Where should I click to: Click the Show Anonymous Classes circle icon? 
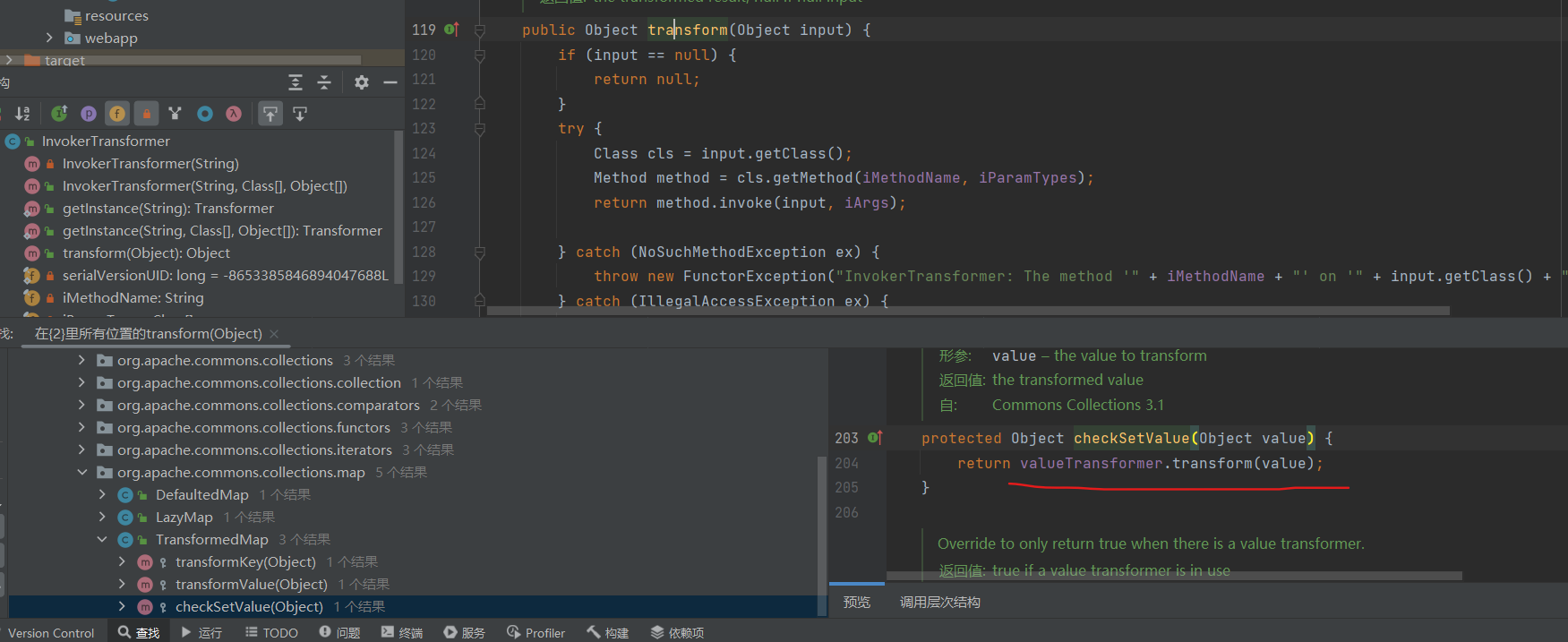click(205, 114)
